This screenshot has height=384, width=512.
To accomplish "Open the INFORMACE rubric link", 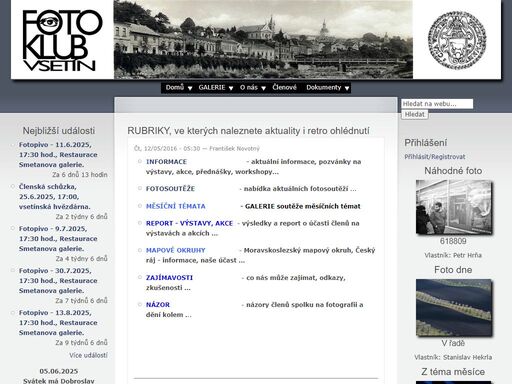I will (166, 162).
